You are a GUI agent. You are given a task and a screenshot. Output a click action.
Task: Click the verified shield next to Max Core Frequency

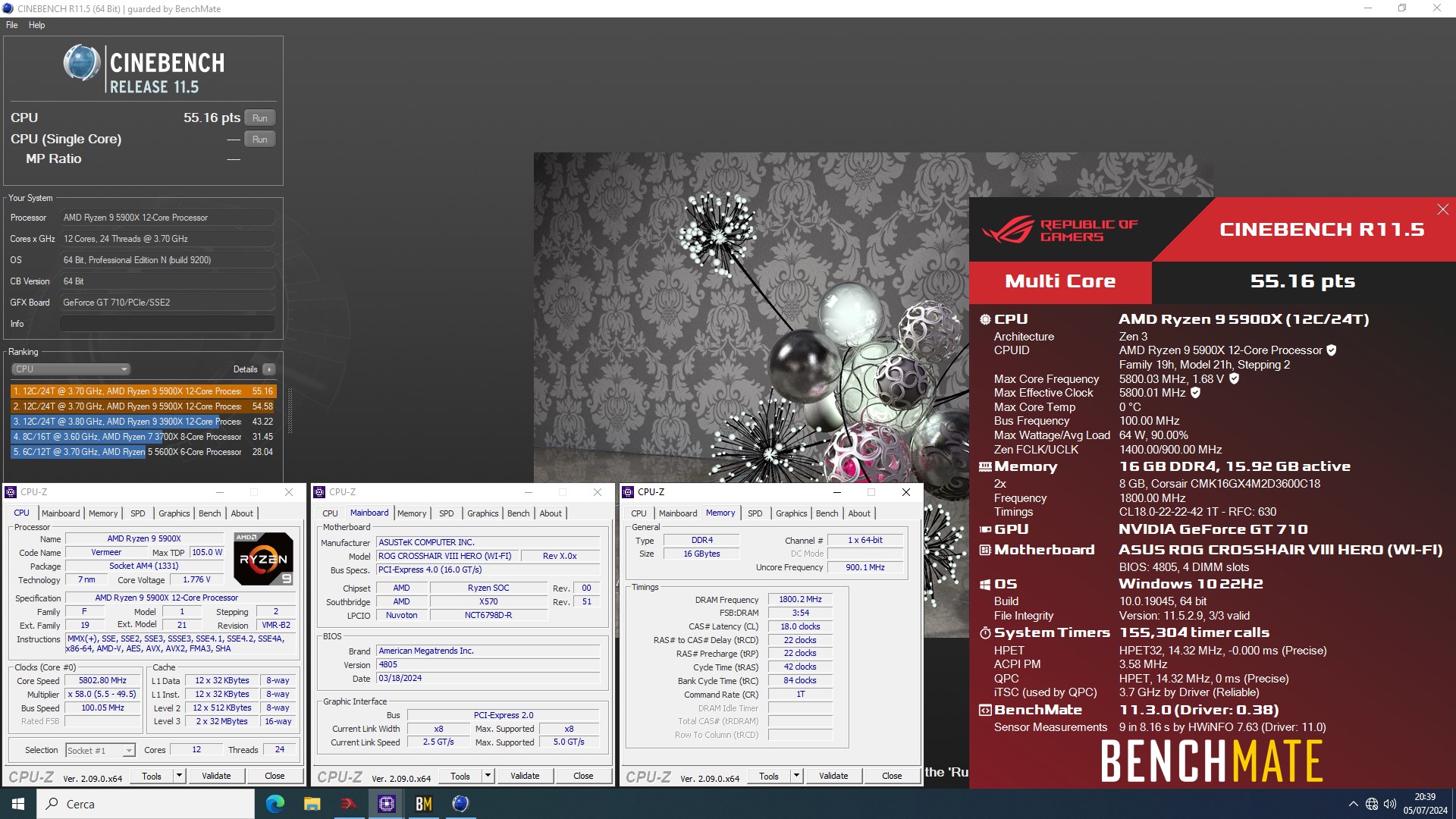click(x=1234, y=378)
